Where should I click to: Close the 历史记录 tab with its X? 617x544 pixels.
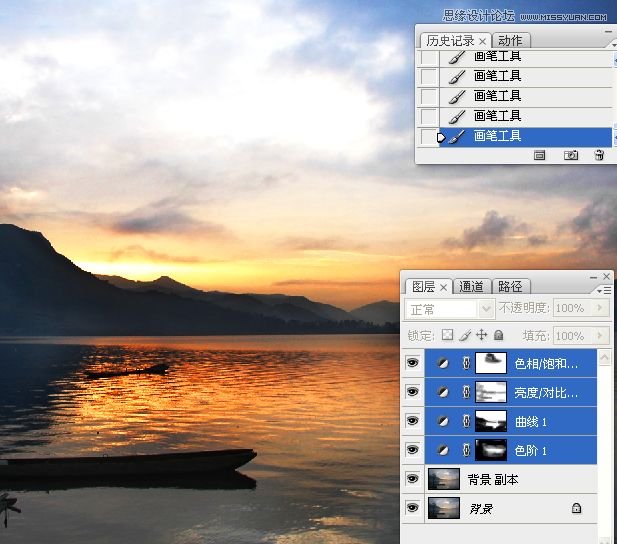click(x=482, y=41)
